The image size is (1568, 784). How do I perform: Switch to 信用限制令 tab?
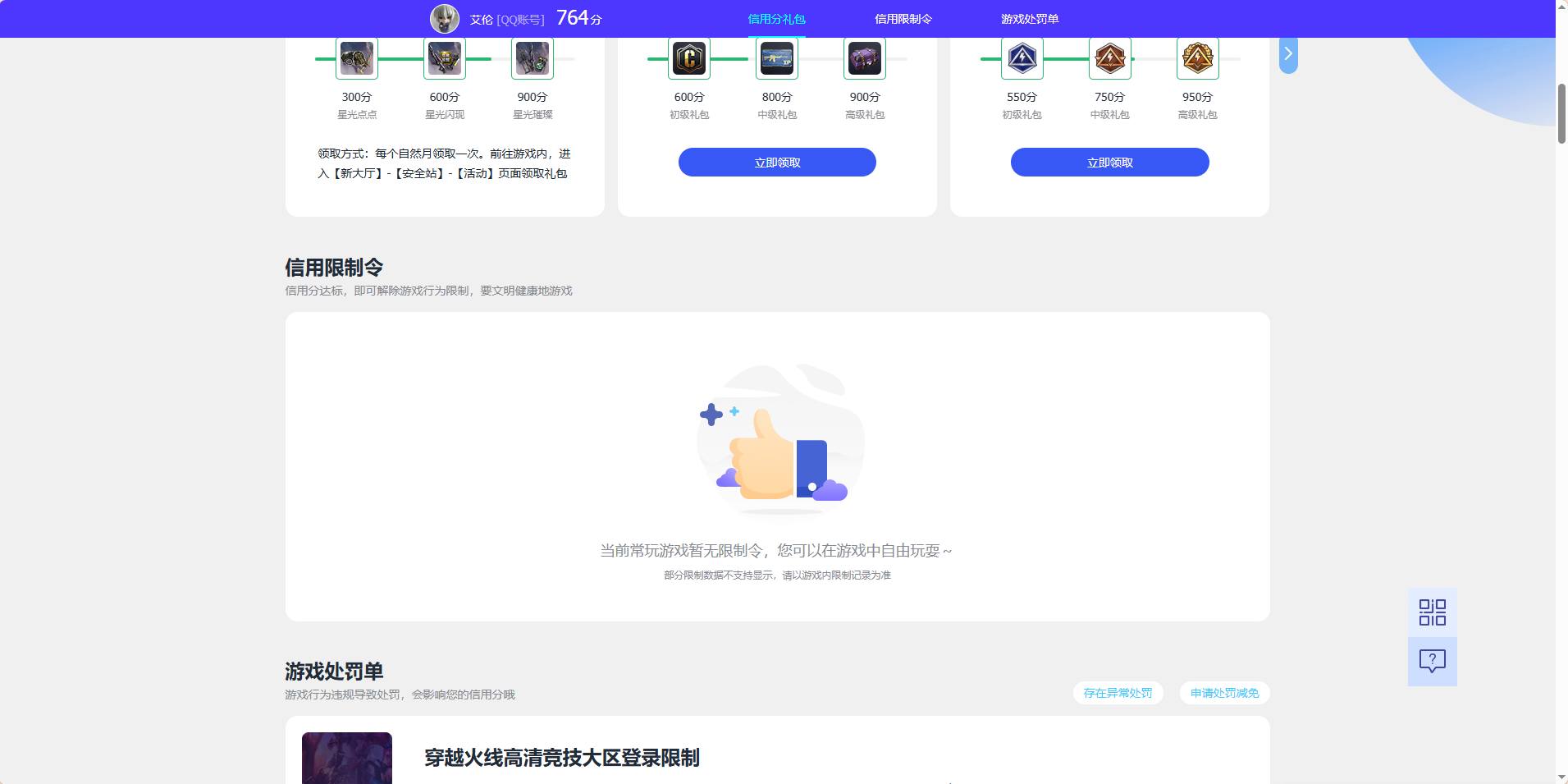tap(903, 19)
